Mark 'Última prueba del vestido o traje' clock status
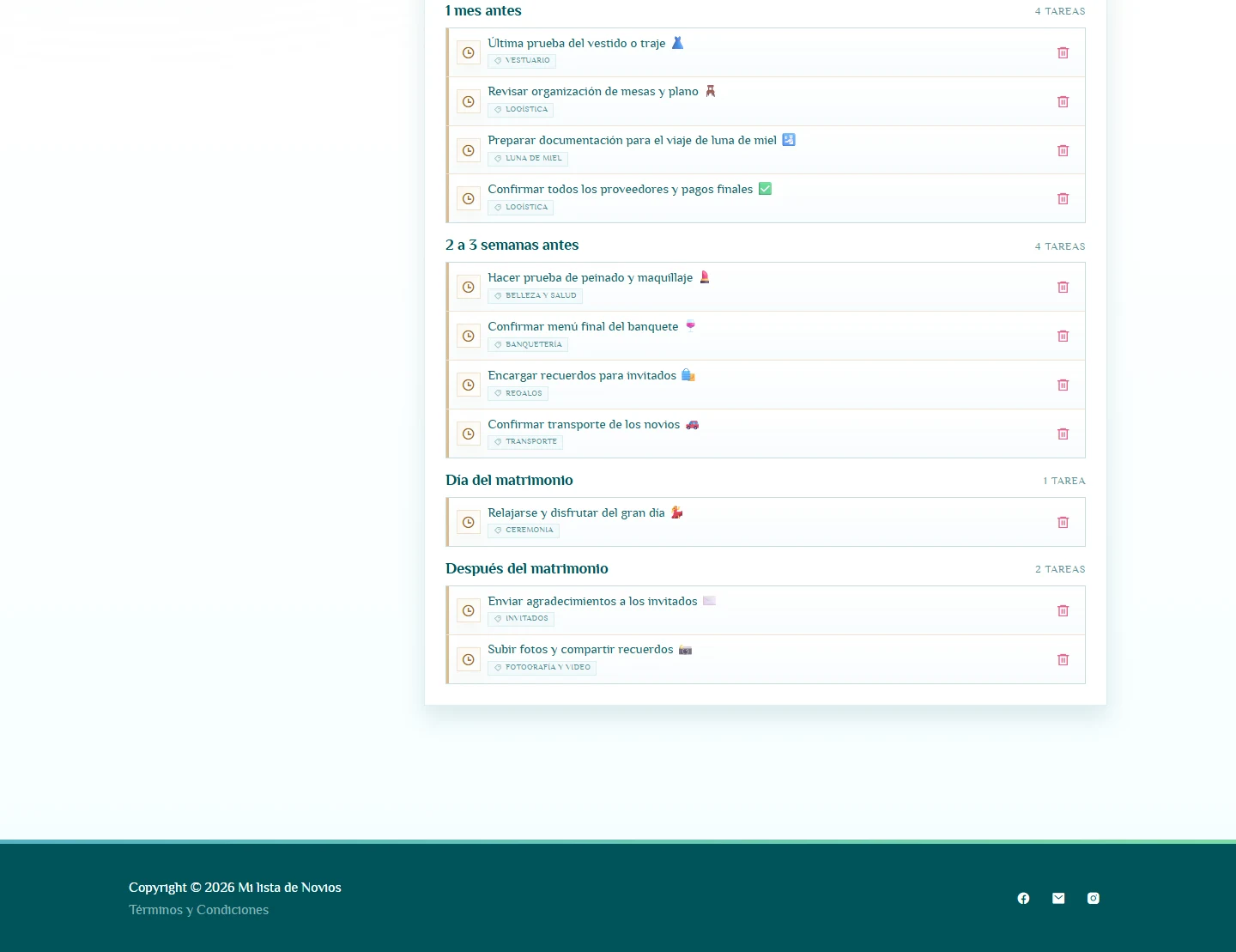This screenshot has width=1236, height=952. click(x=469, y=53)
